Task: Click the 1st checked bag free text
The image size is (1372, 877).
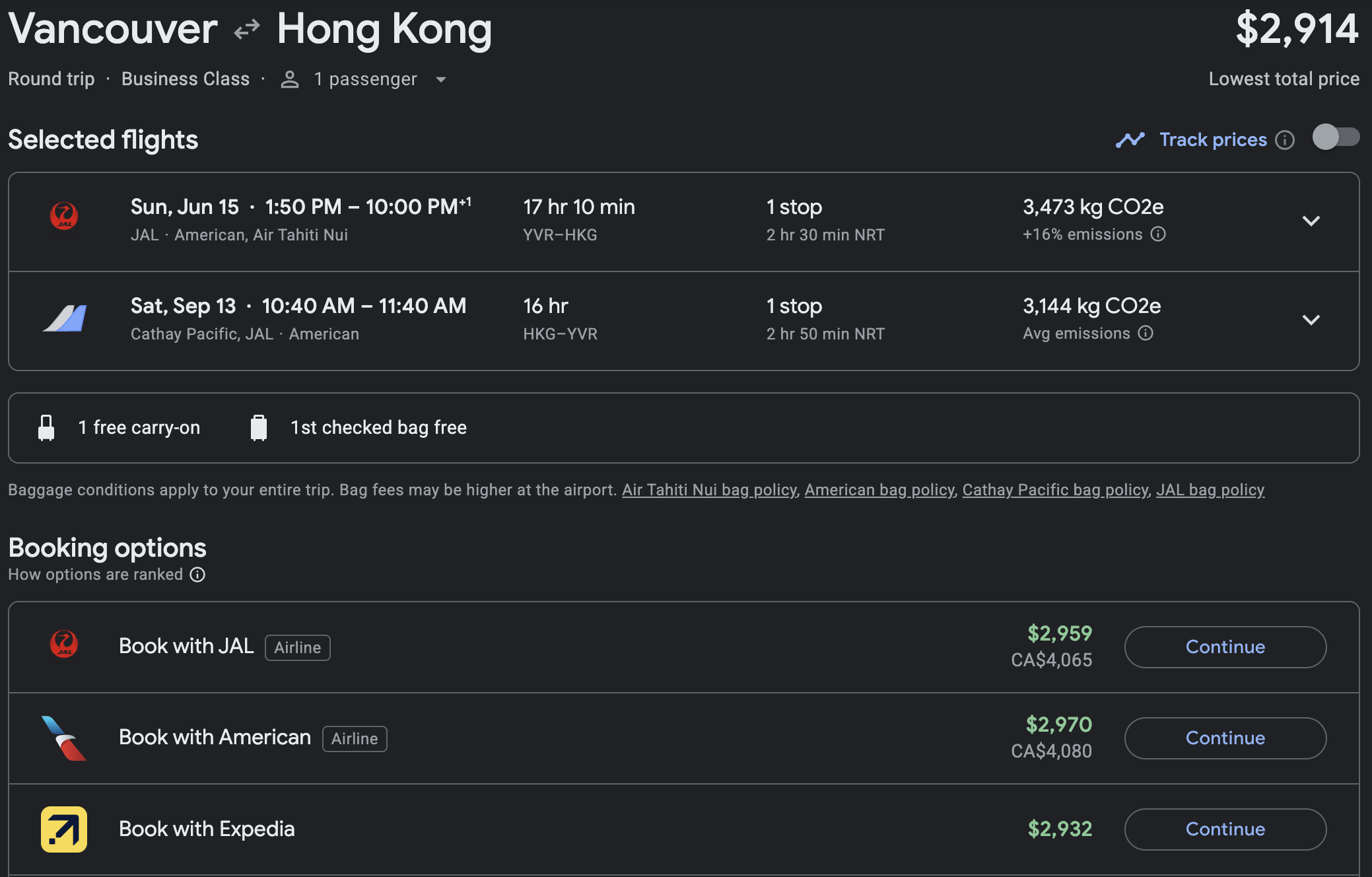Action: (379, 428)
